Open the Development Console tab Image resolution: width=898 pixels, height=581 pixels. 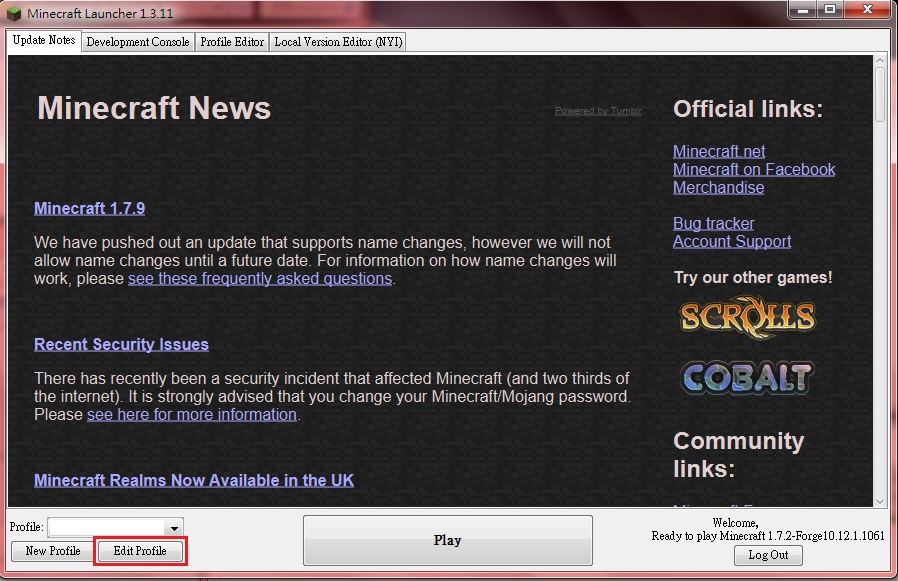[x=138, y=42]
